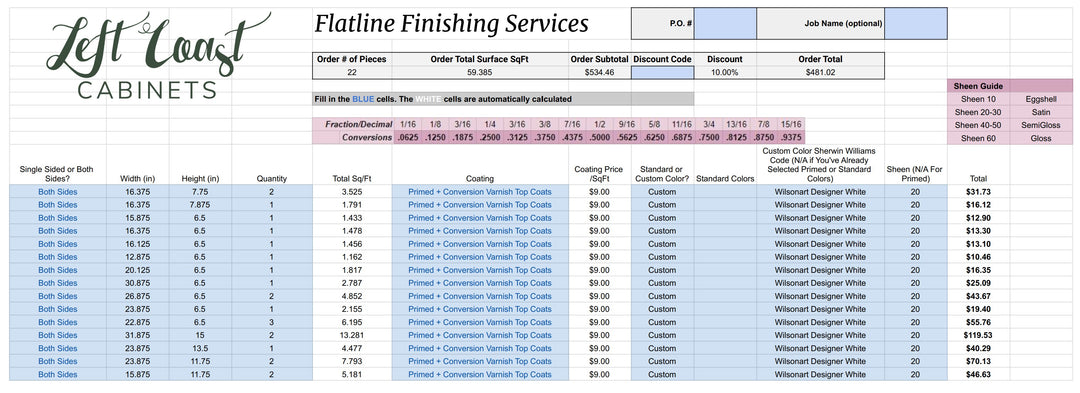Select the height cell showing 7.875

click(200, 205)
